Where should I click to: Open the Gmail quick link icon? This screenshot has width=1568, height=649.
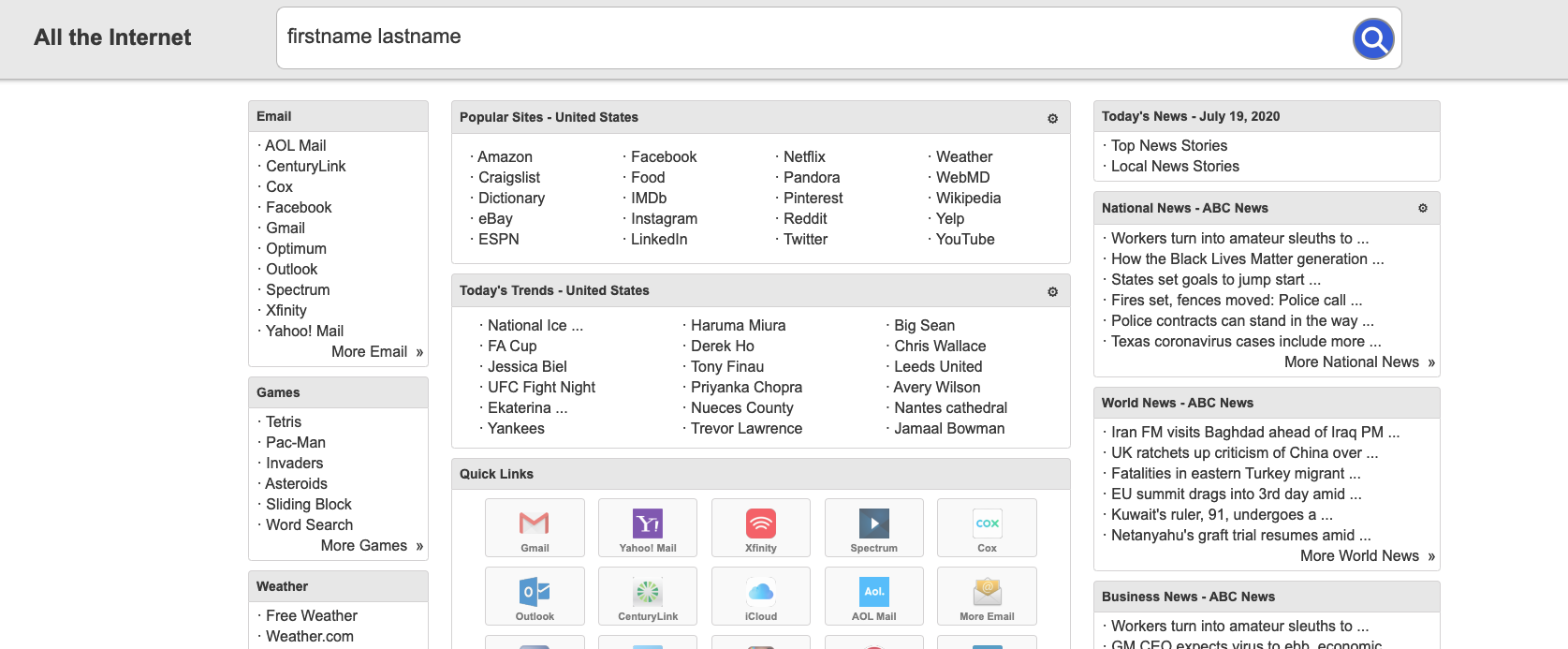coord(535,528)
